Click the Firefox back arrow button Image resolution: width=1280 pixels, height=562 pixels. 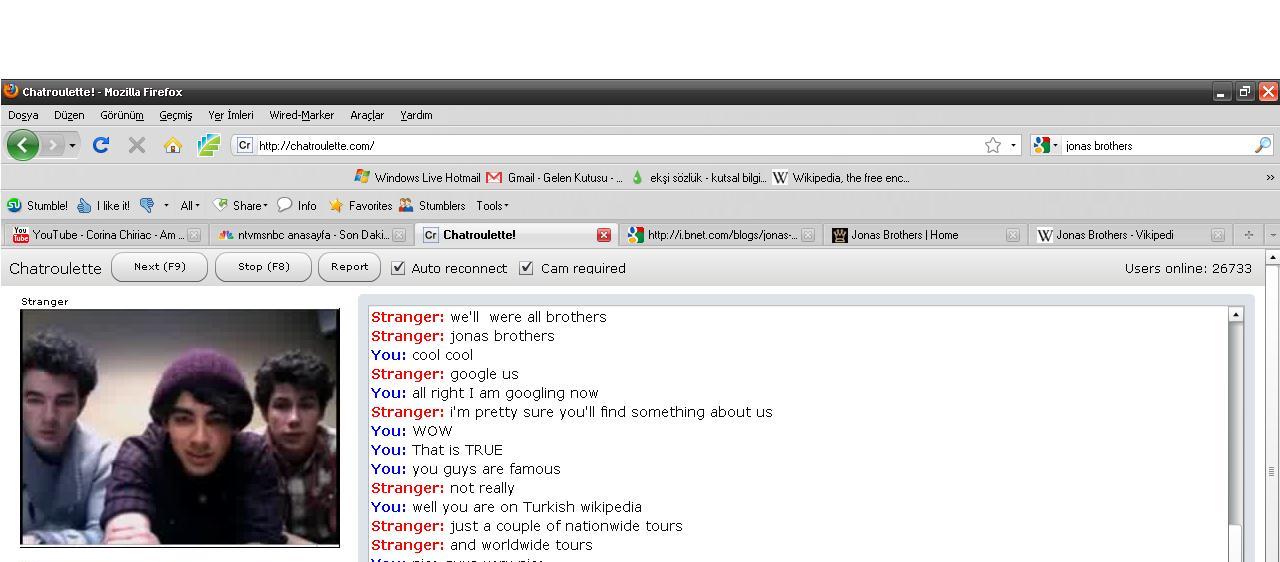coord(23,145)
